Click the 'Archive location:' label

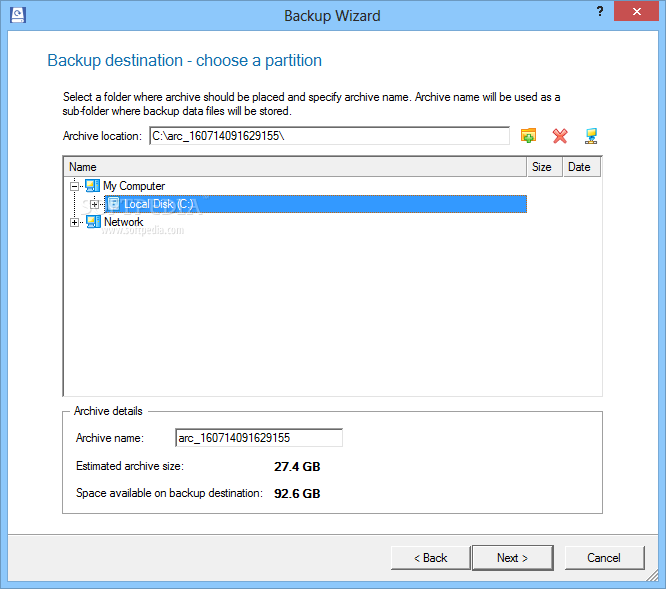(x=102, y=136)
